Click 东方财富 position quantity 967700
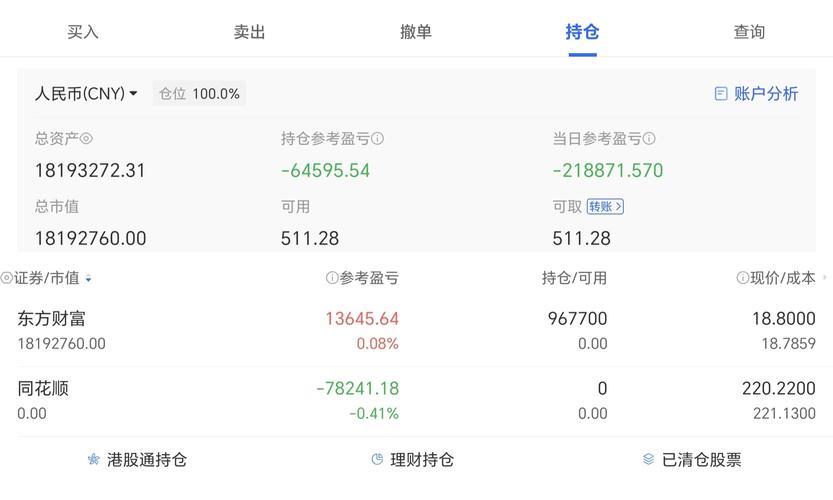The image size is (833, 500). [x=577, y=319]
